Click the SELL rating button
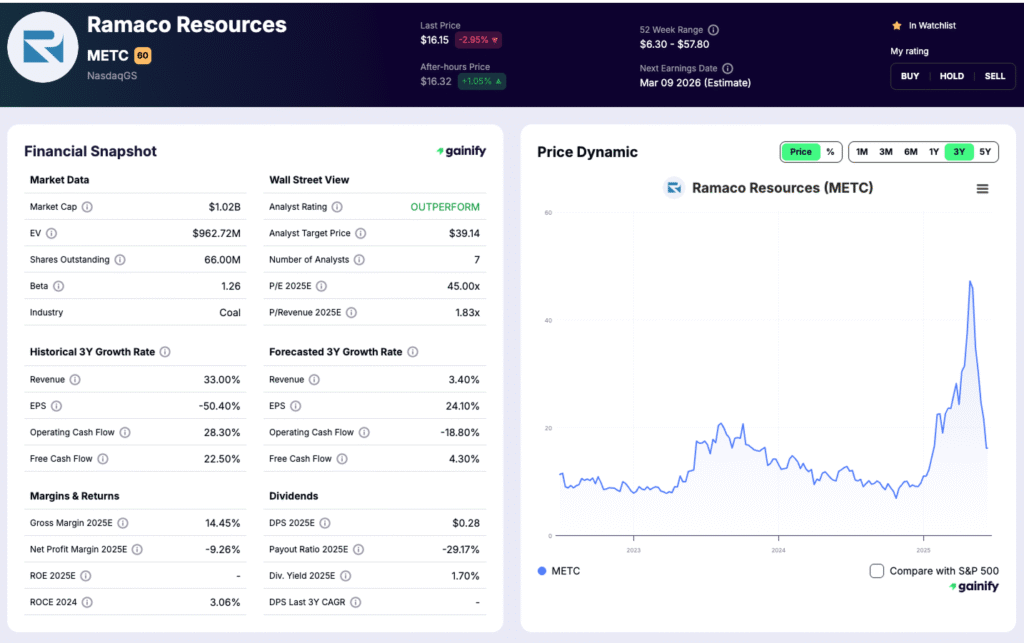1024x643 pixels. point(995,75)
